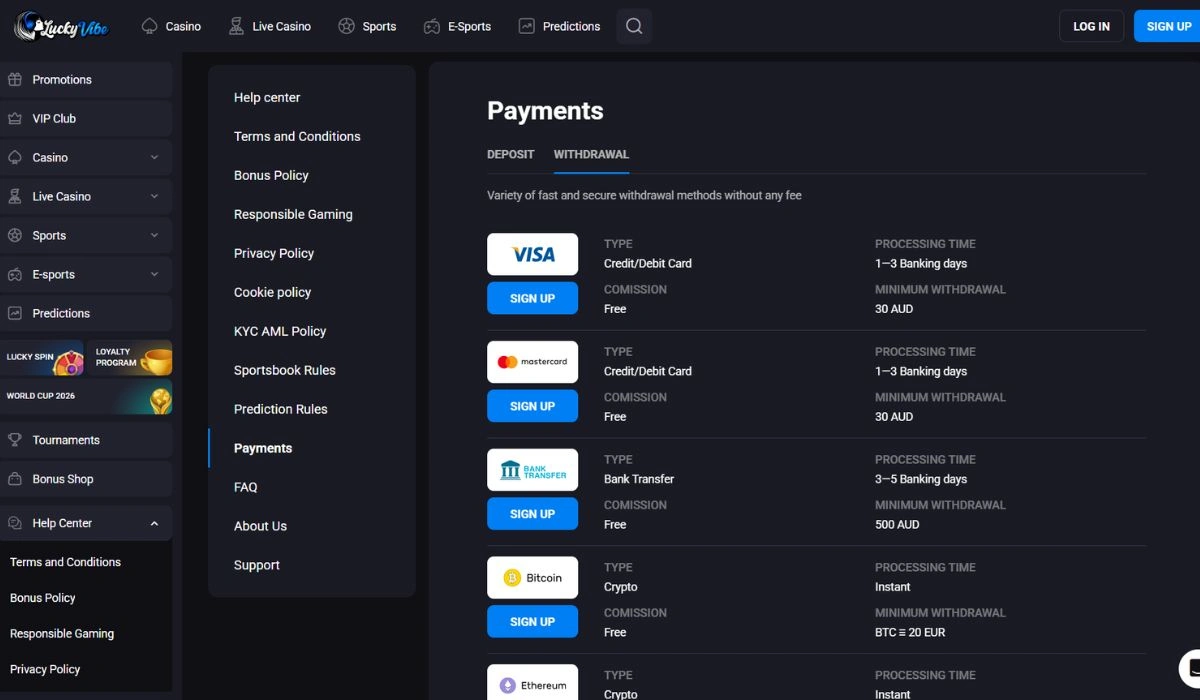Click the sidebar Casino spade icon
Viewport: 1200px width, 700px height.
[15, 157]
